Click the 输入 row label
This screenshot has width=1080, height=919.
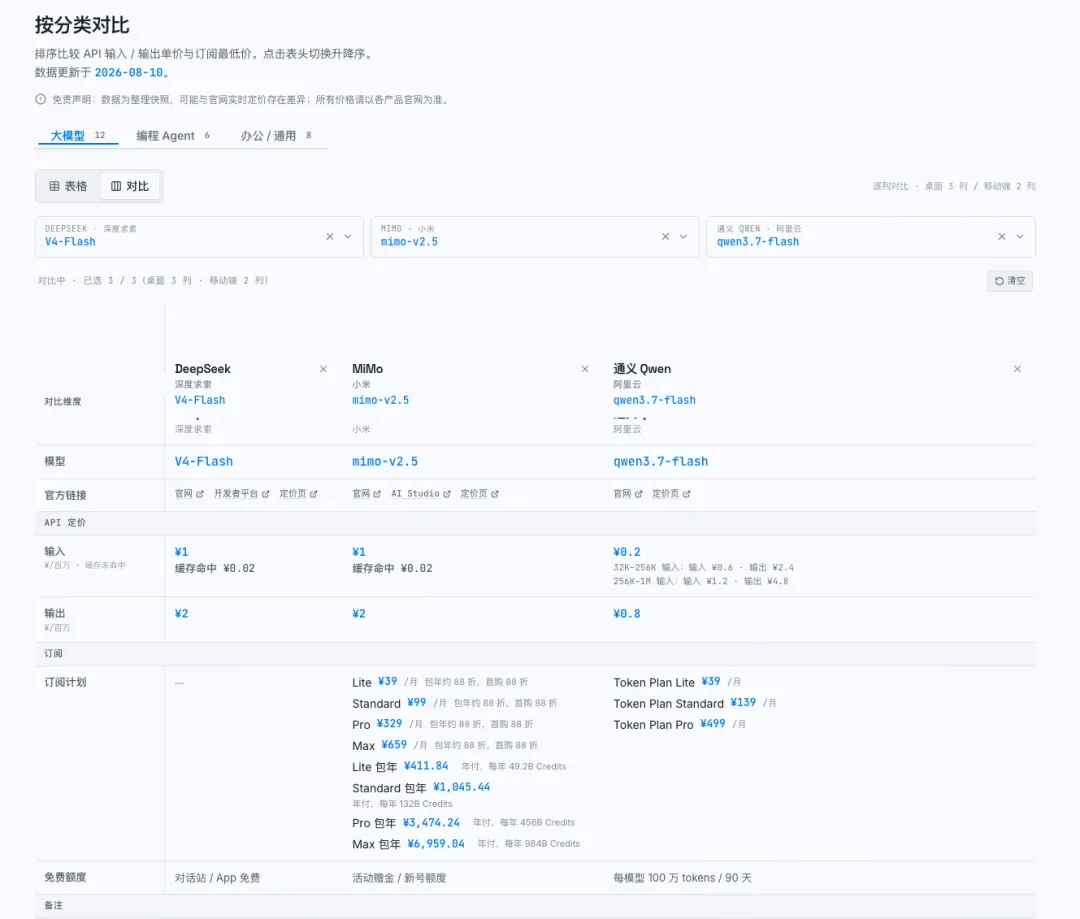click(54, 551)
